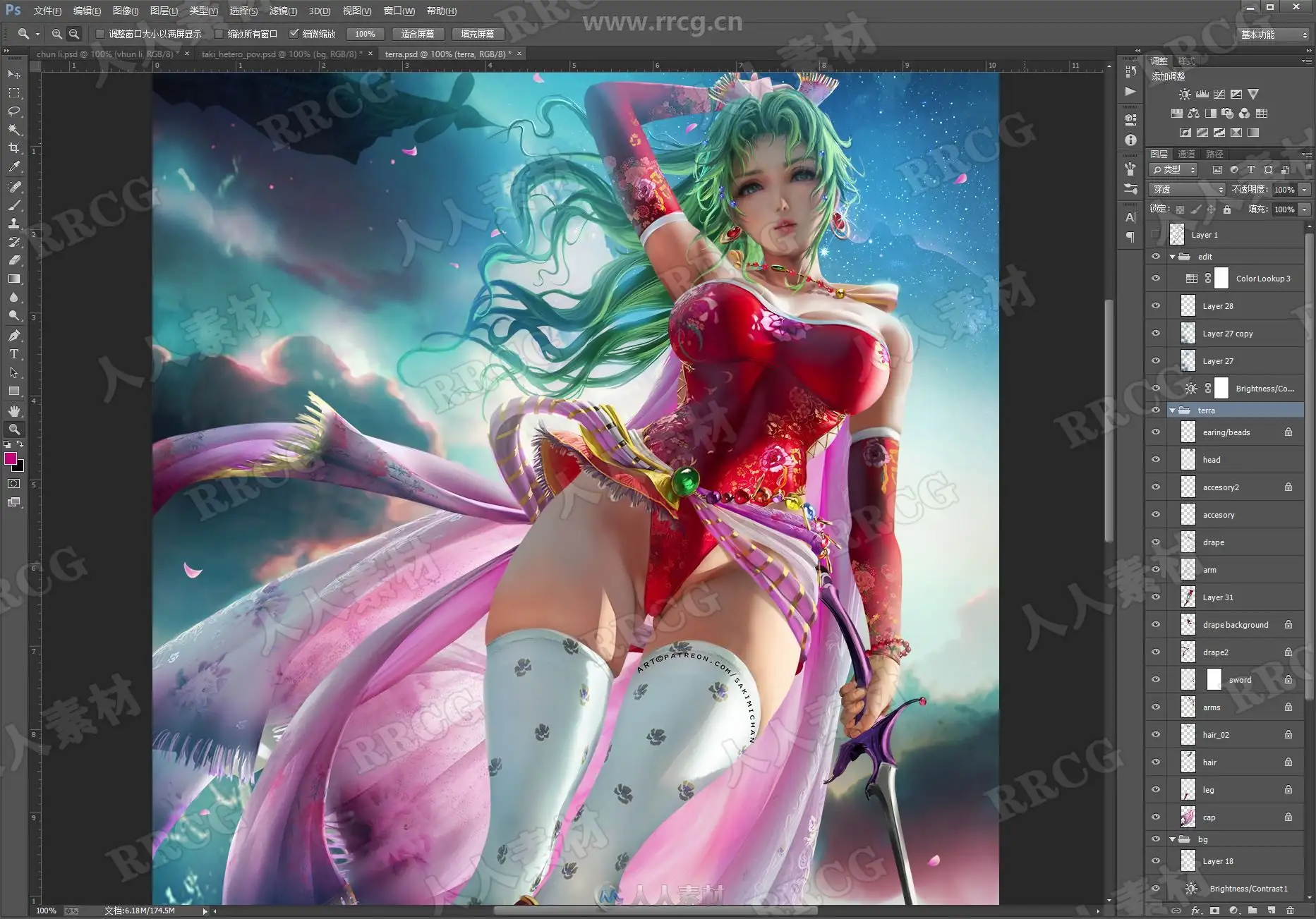Open the layer blend mode dropdown
The image size is (1316, 919).
coord(1188,190)
